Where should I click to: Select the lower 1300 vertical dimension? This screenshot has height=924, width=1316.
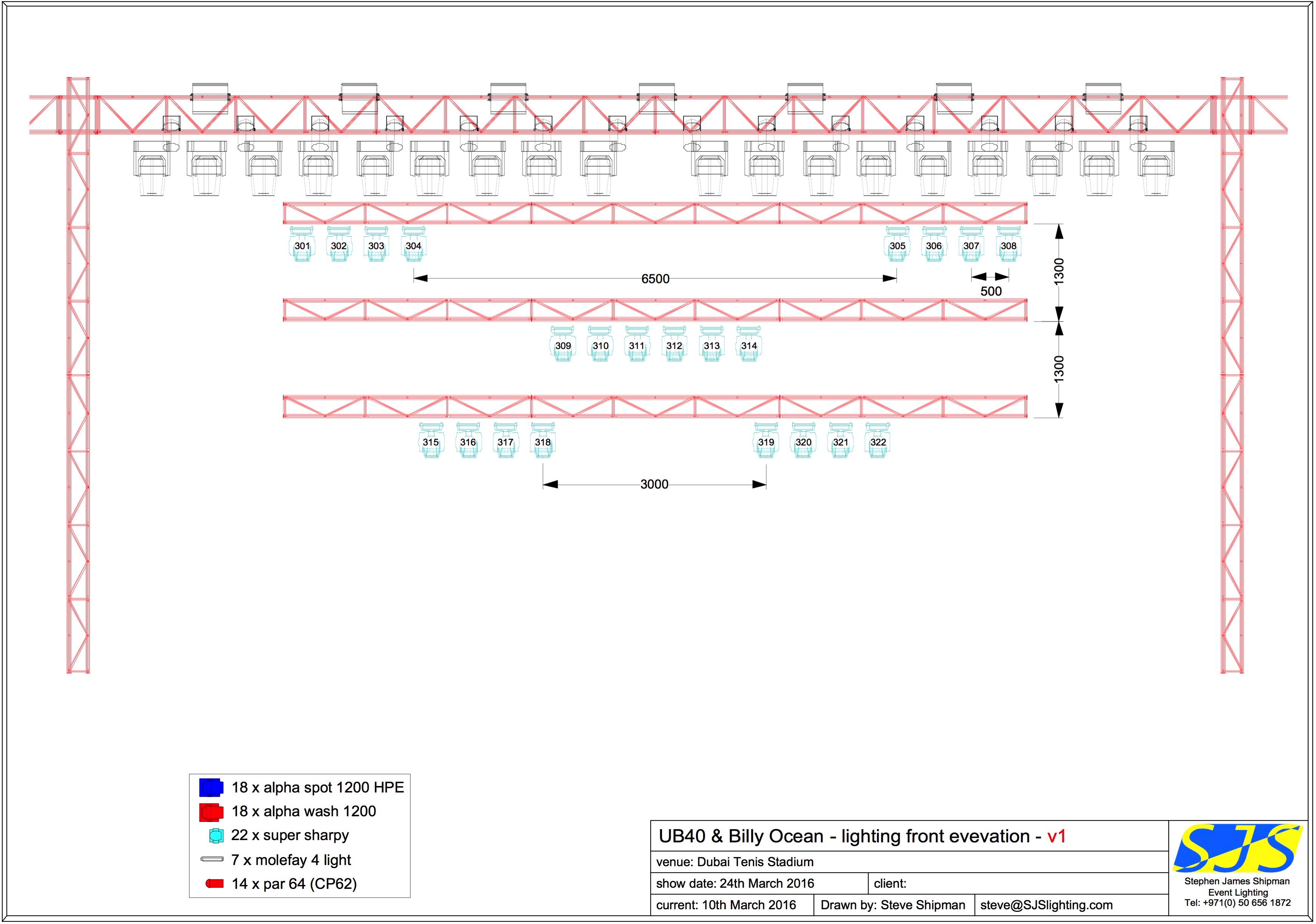click(1059, 369)
